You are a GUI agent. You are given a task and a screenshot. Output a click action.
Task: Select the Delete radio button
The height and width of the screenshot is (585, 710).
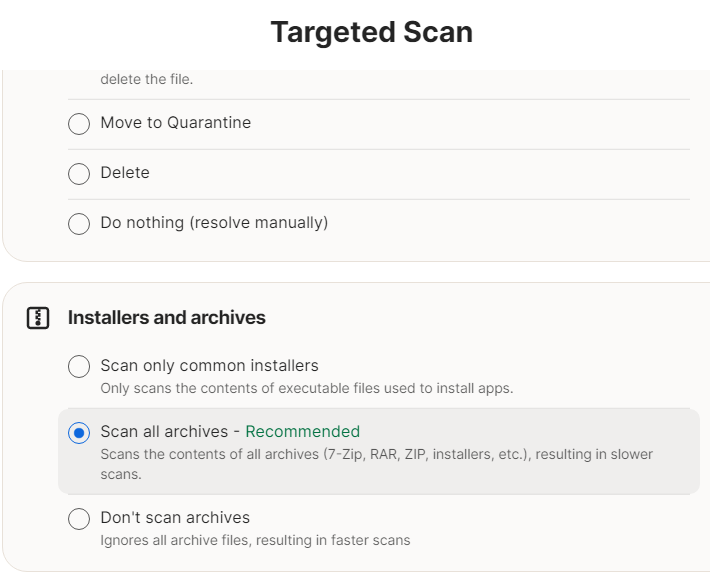coord(79,174)
